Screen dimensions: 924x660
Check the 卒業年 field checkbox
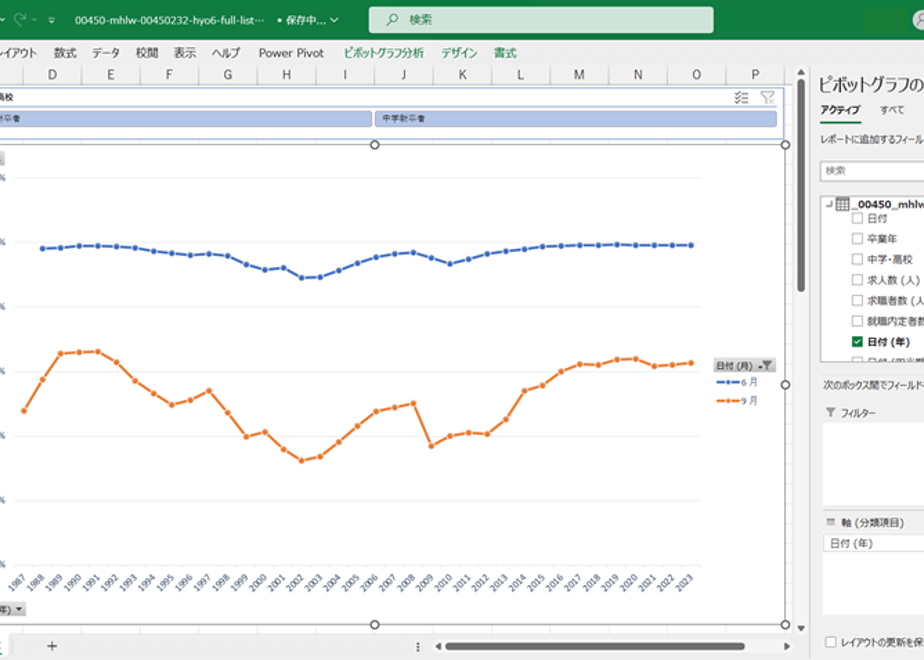(857, 239)
